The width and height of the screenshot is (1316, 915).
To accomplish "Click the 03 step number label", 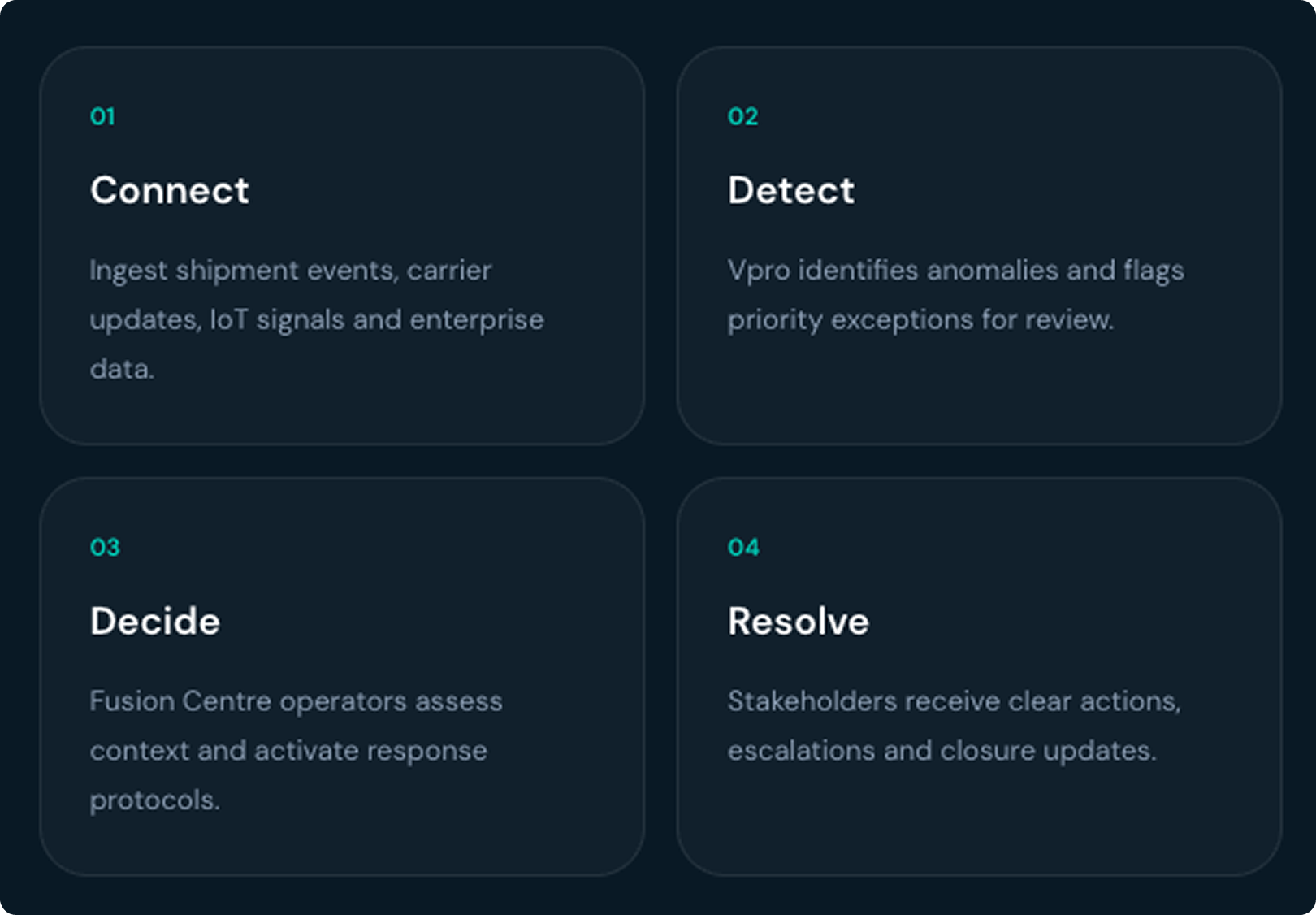I will (x=105, y=547).
